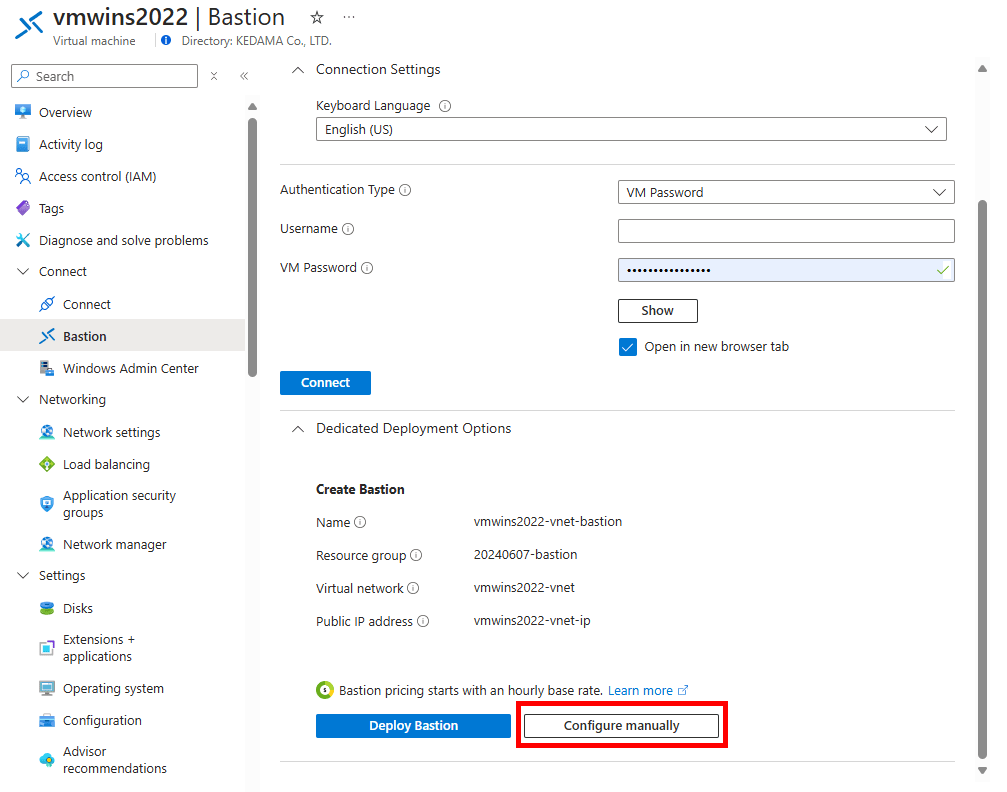Click the VM Password input field

(x=786, y=270)
